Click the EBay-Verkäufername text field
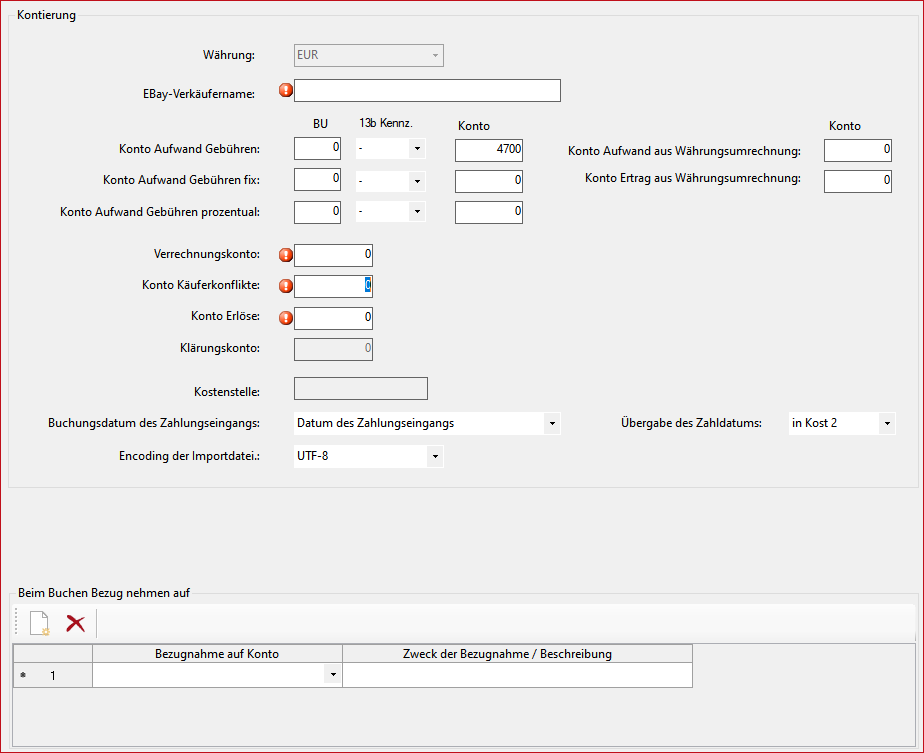The image size is (924, 753). point(427,91)
